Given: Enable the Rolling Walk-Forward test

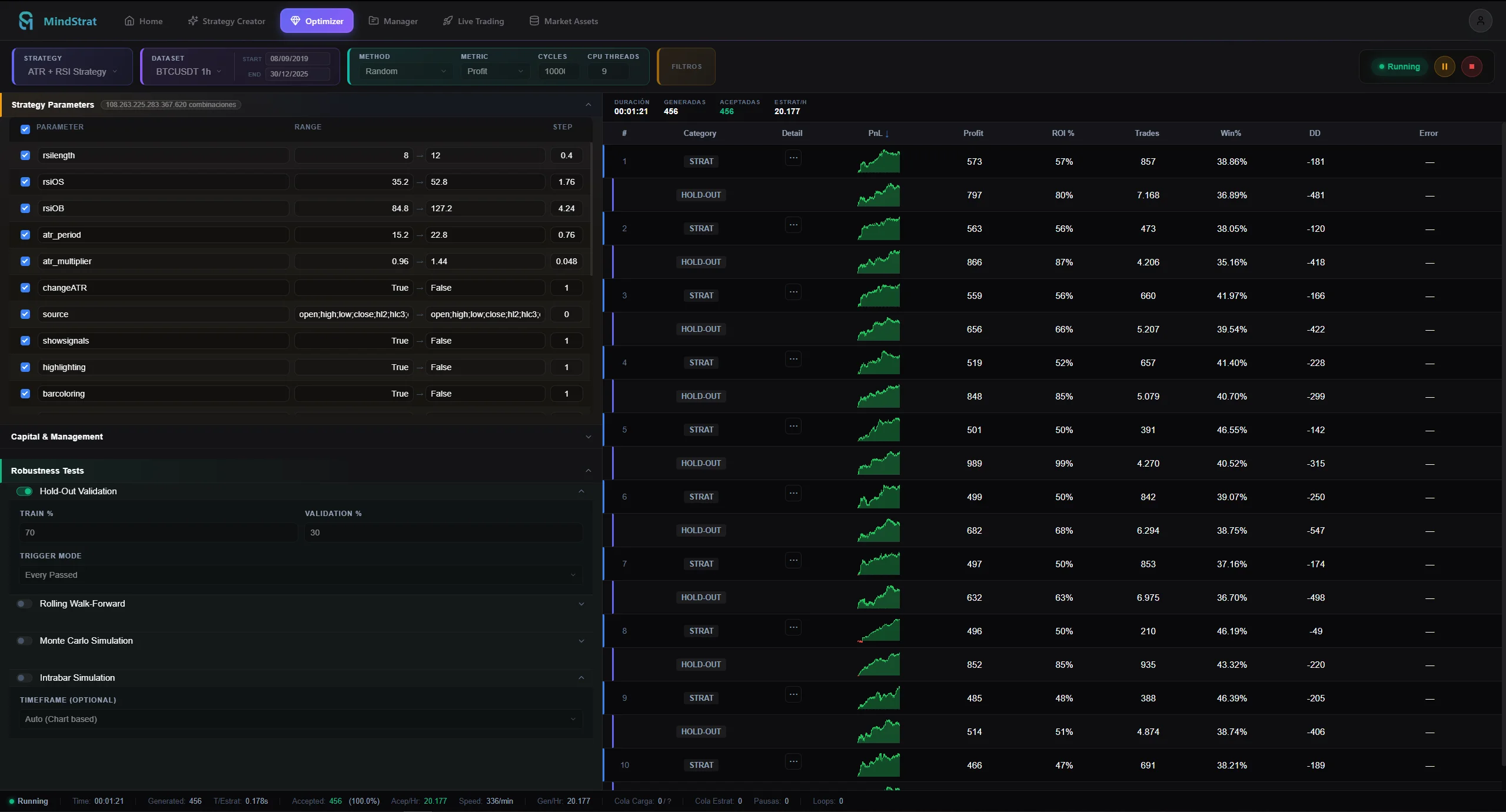Looking at the screenshot, I should click(x=24, y=603).
